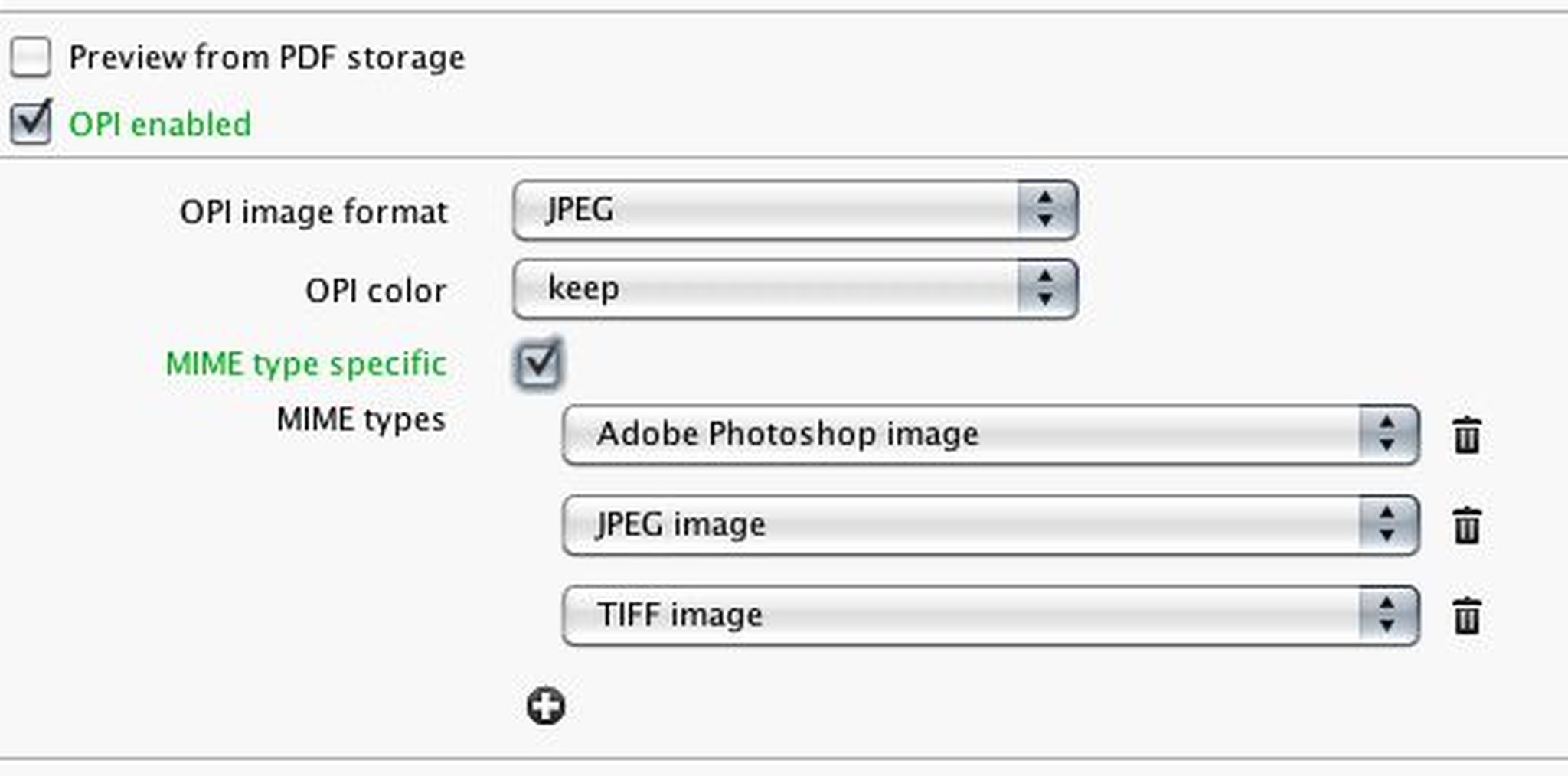This screenshot has height=776, width=1568.
Task: Remove the JPEG image MIME type entry
Action: tap(1466, 526)
